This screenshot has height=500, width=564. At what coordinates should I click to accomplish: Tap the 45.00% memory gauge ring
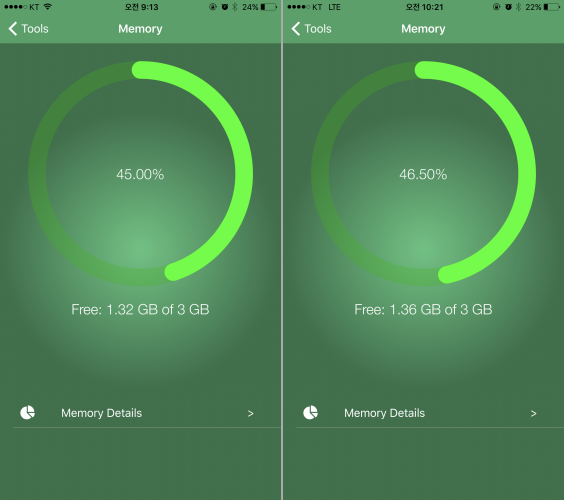tap(140, 173)
